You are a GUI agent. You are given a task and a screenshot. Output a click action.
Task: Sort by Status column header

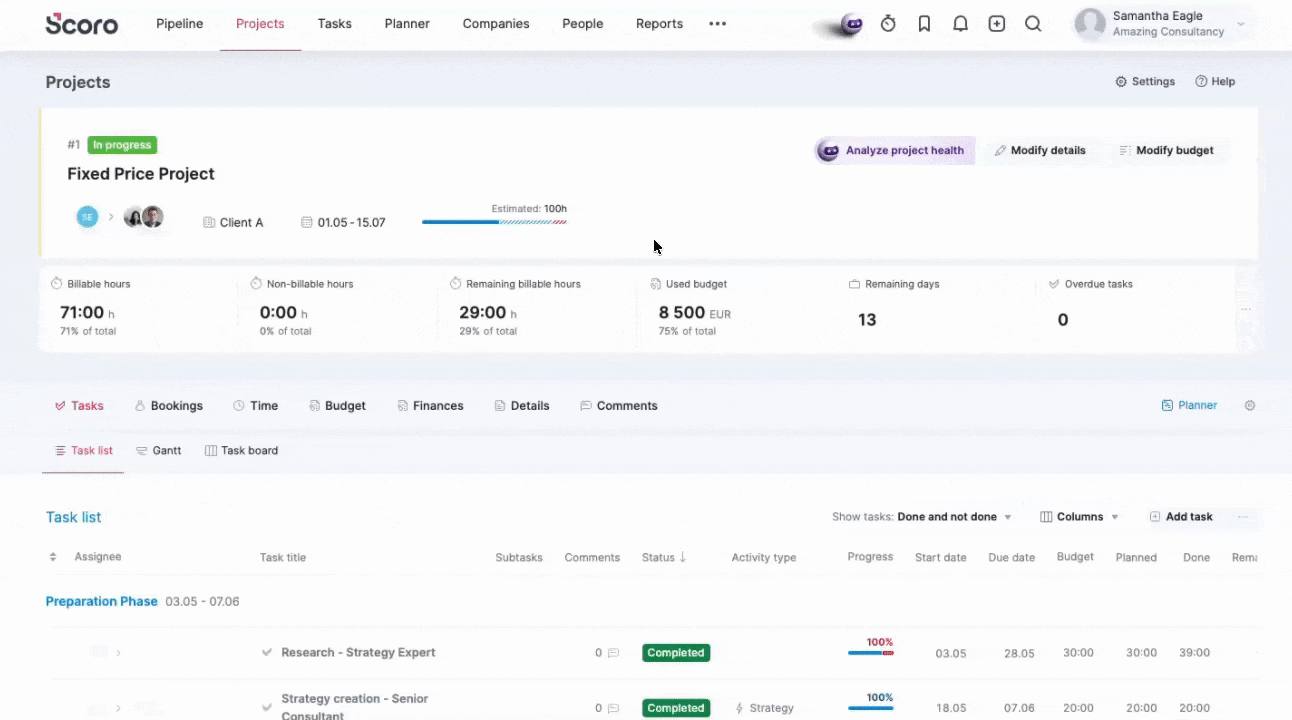(x=664, y=558)
